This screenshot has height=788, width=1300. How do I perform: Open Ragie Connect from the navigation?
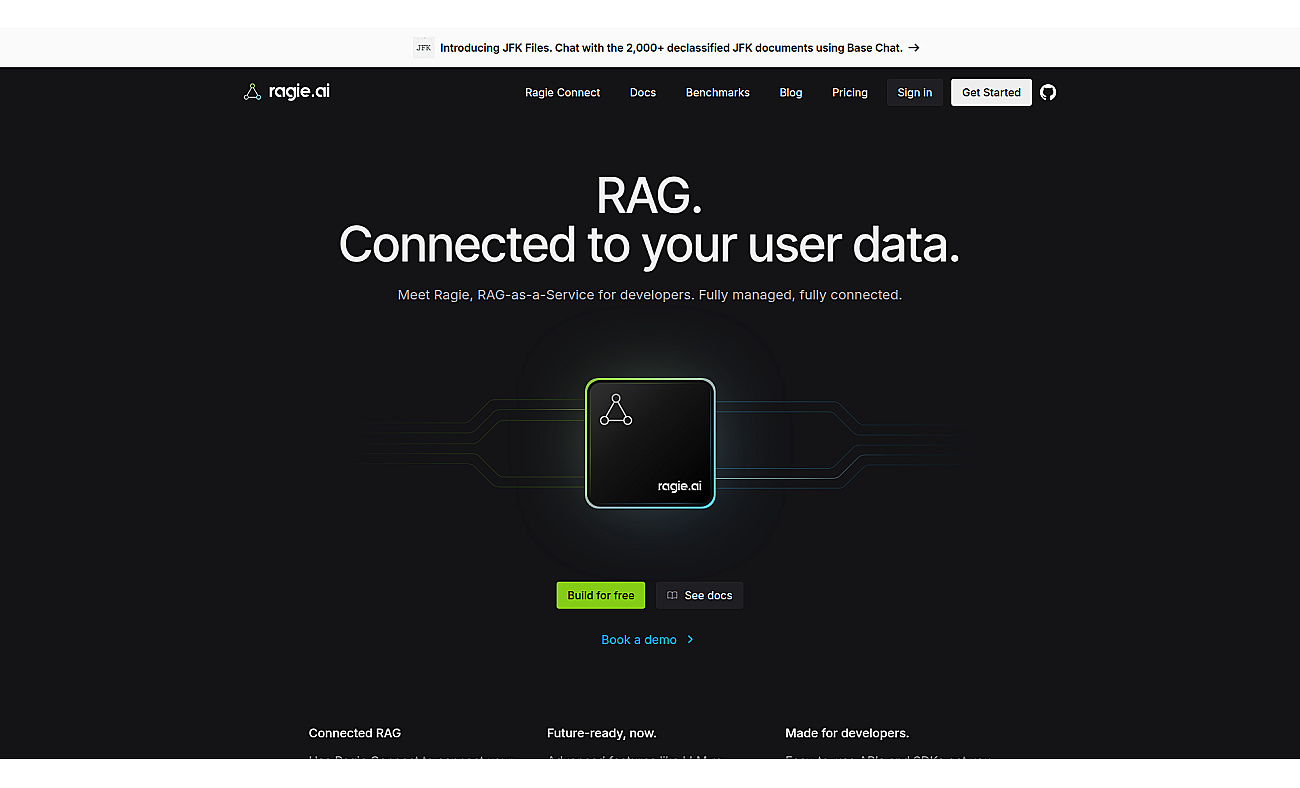tap(563, 92)
